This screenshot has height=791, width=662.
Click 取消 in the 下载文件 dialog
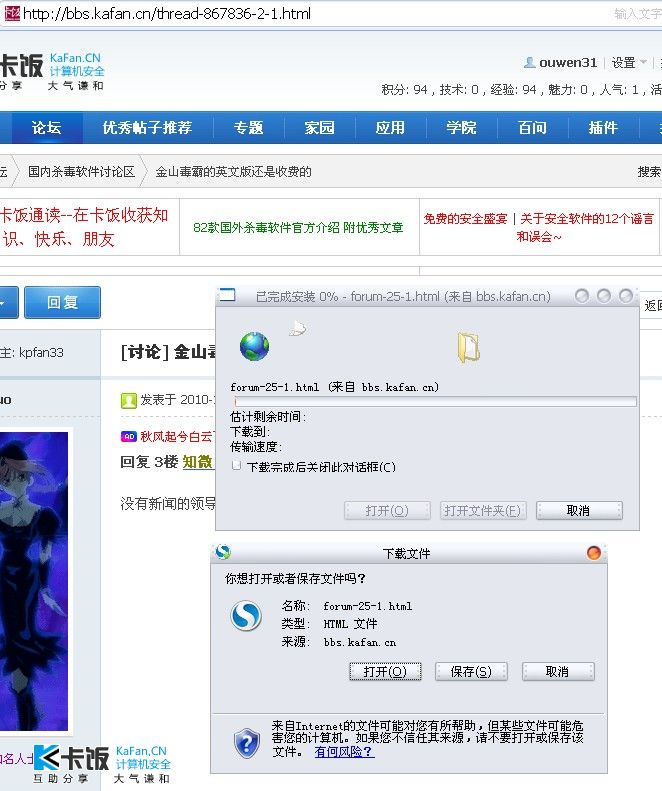pos(558,671)
